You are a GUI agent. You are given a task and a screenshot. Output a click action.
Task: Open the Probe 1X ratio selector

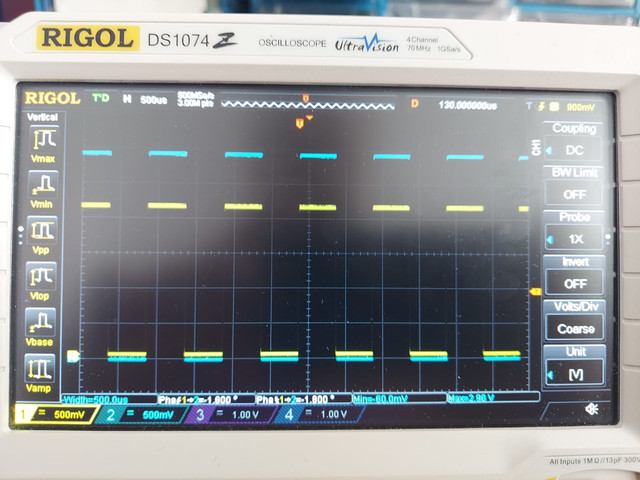575,231
